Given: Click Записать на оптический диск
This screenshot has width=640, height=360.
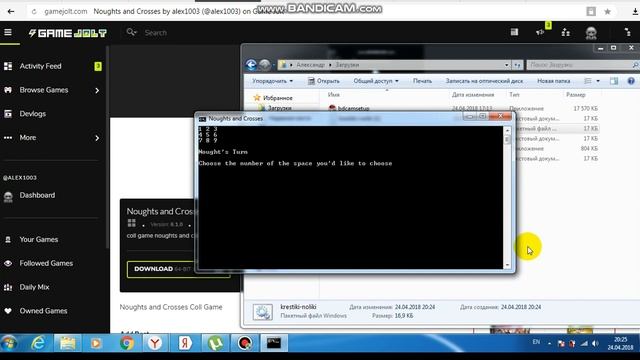Looking at the screenshot, I should (484, 81).
